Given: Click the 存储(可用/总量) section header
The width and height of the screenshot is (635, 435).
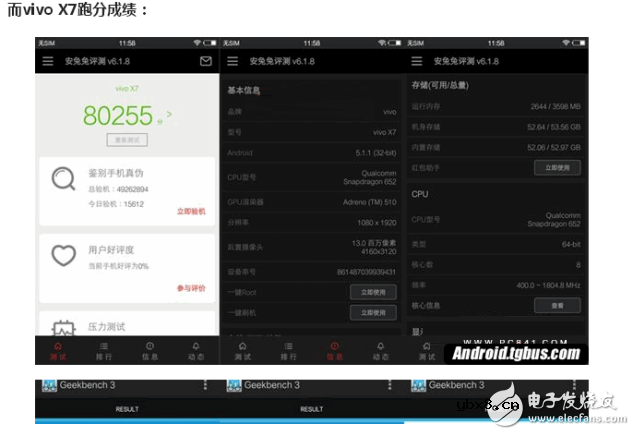Looking at the screenshot, I should (440, 85).
